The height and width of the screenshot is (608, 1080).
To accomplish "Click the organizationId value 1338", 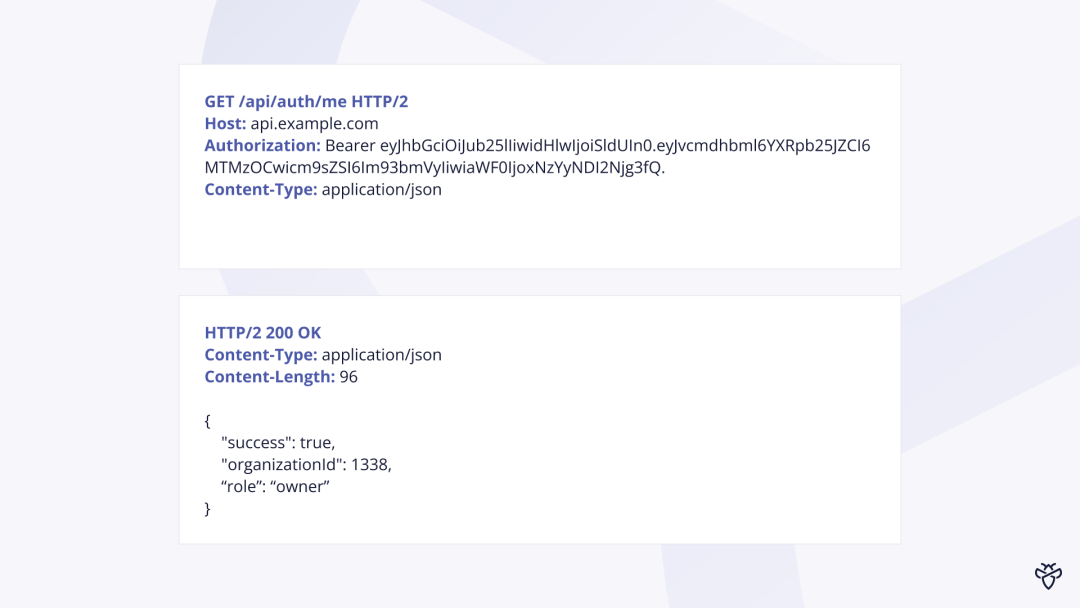I will click(371, 465).
